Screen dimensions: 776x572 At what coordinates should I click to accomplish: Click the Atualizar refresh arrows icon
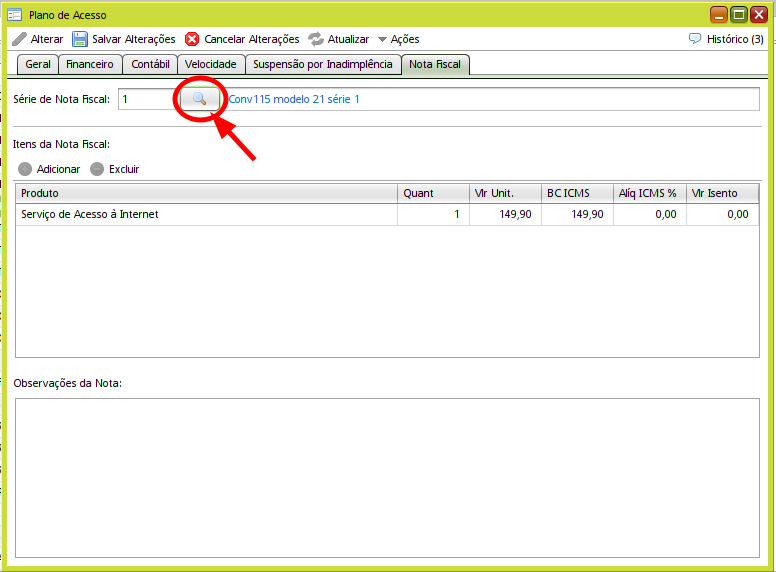pos(316,39)
